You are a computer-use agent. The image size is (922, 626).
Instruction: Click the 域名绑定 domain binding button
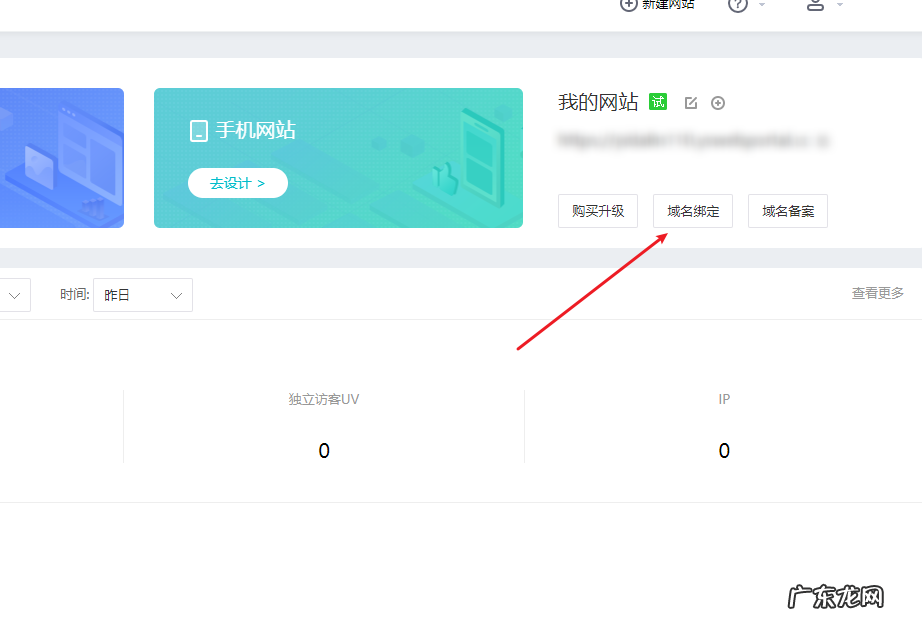(x=692, y=210)
